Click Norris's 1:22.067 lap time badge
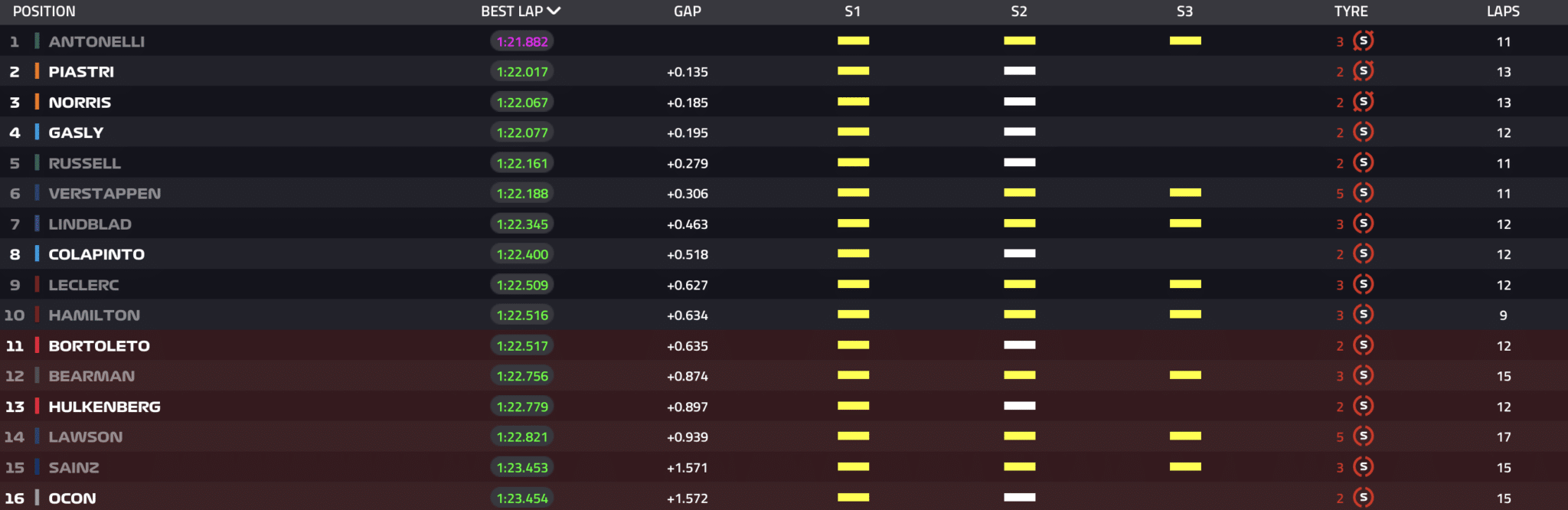 point(522,103)
